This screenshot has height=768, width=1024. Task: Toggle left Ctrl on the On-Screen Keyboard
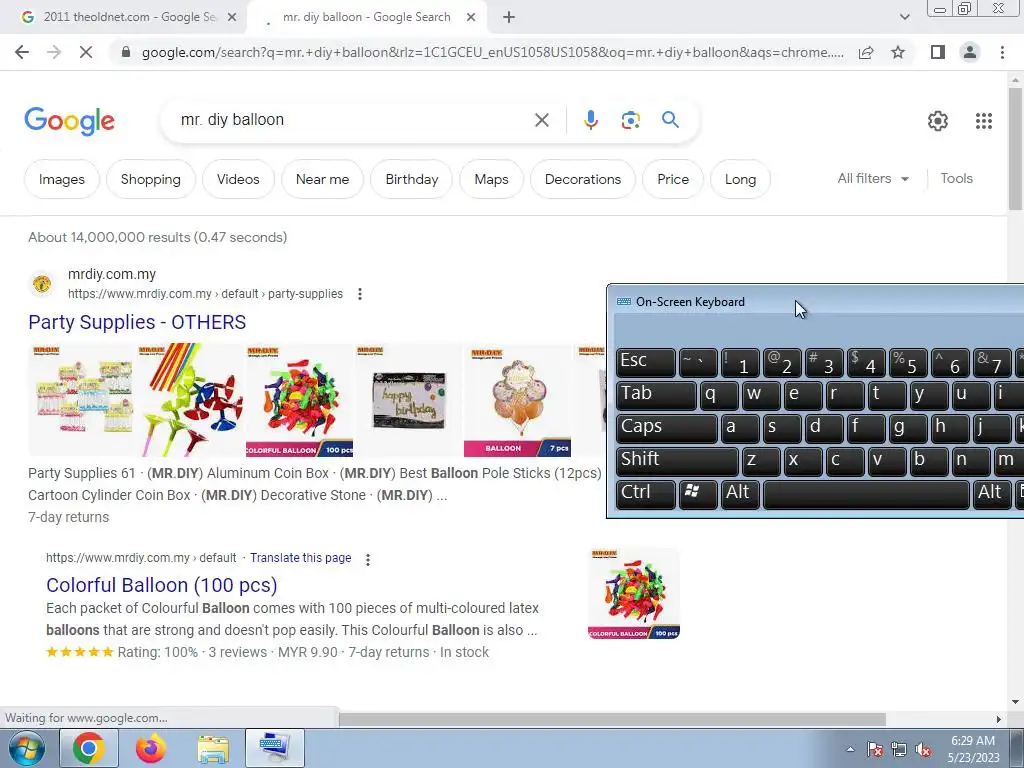click(645, 494)
